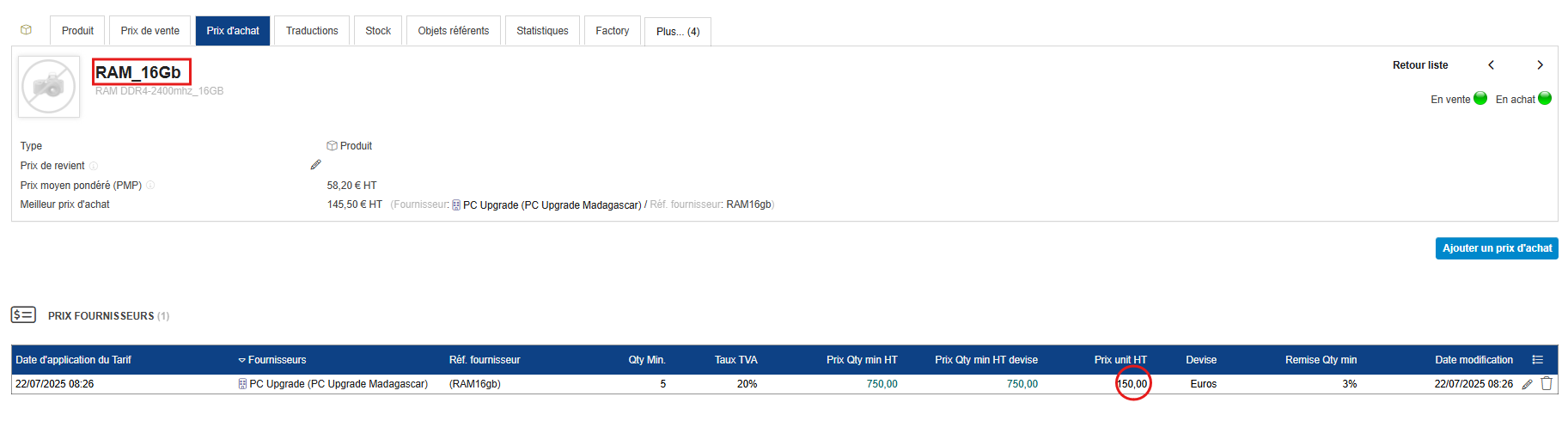Go to the next product with the right arrow
The width and height of the screenshot is (1568, 421).
pos(1540,65)
